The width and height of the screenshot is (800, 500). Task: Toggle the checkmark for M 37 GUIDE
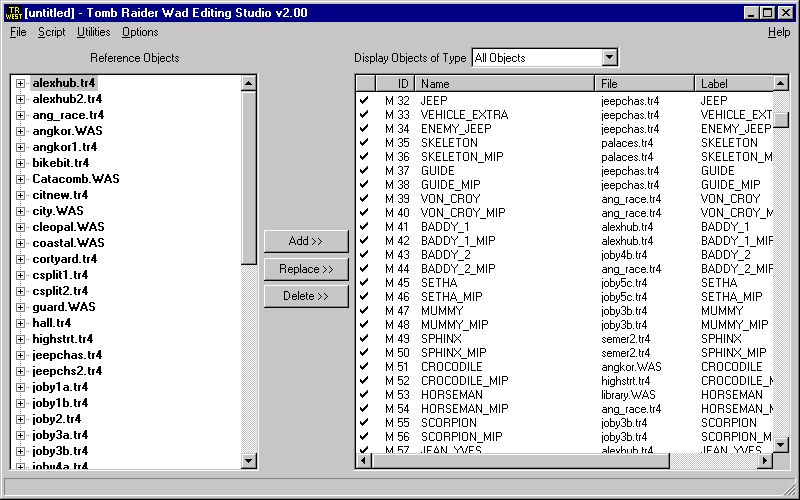(x=364, y=170)
